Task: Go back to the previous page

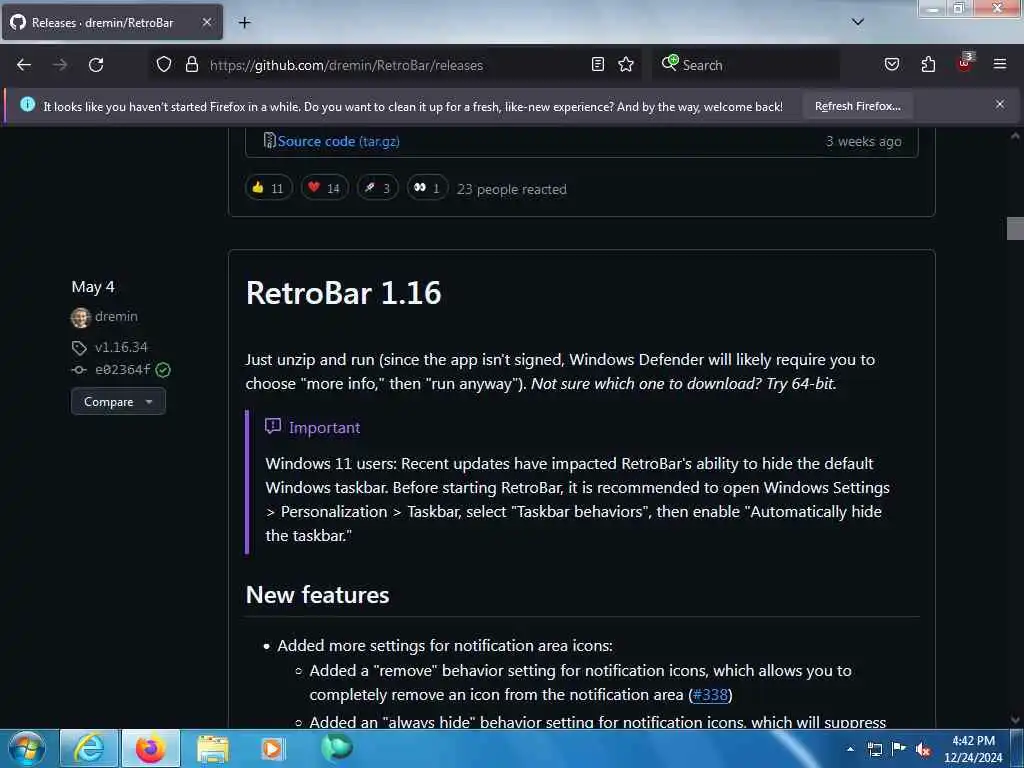Action: 24,65
